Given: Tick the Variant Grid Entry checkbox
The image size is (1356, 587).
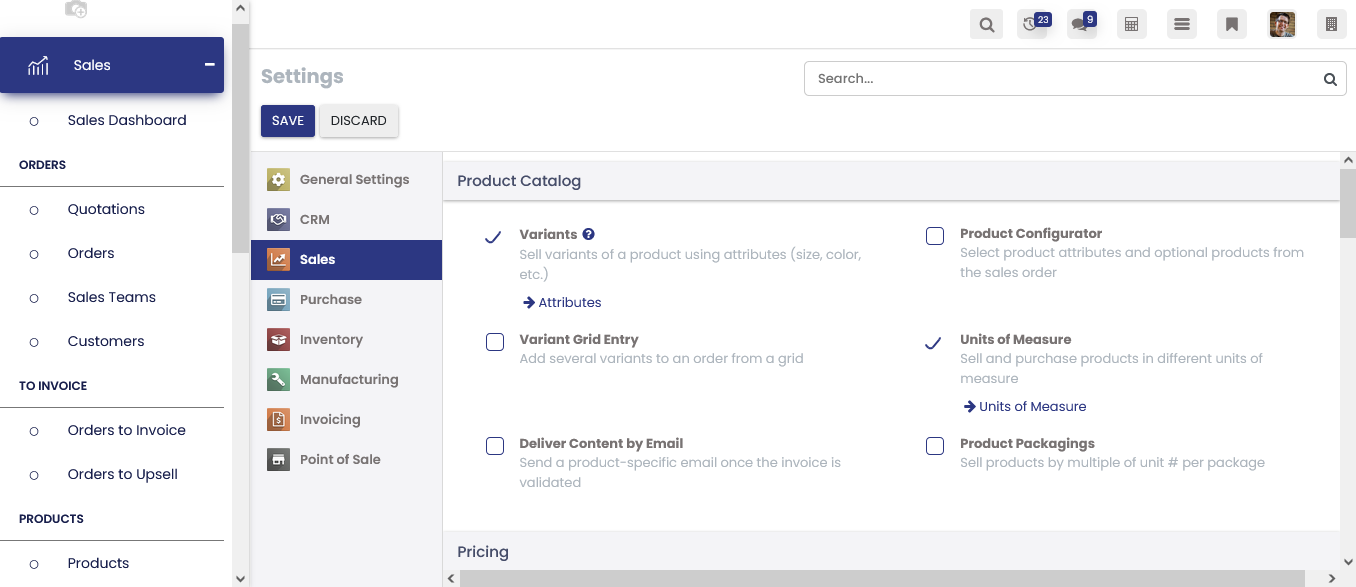Looking at the screenshot, I should pyautogui.click(x=495, y=342).
